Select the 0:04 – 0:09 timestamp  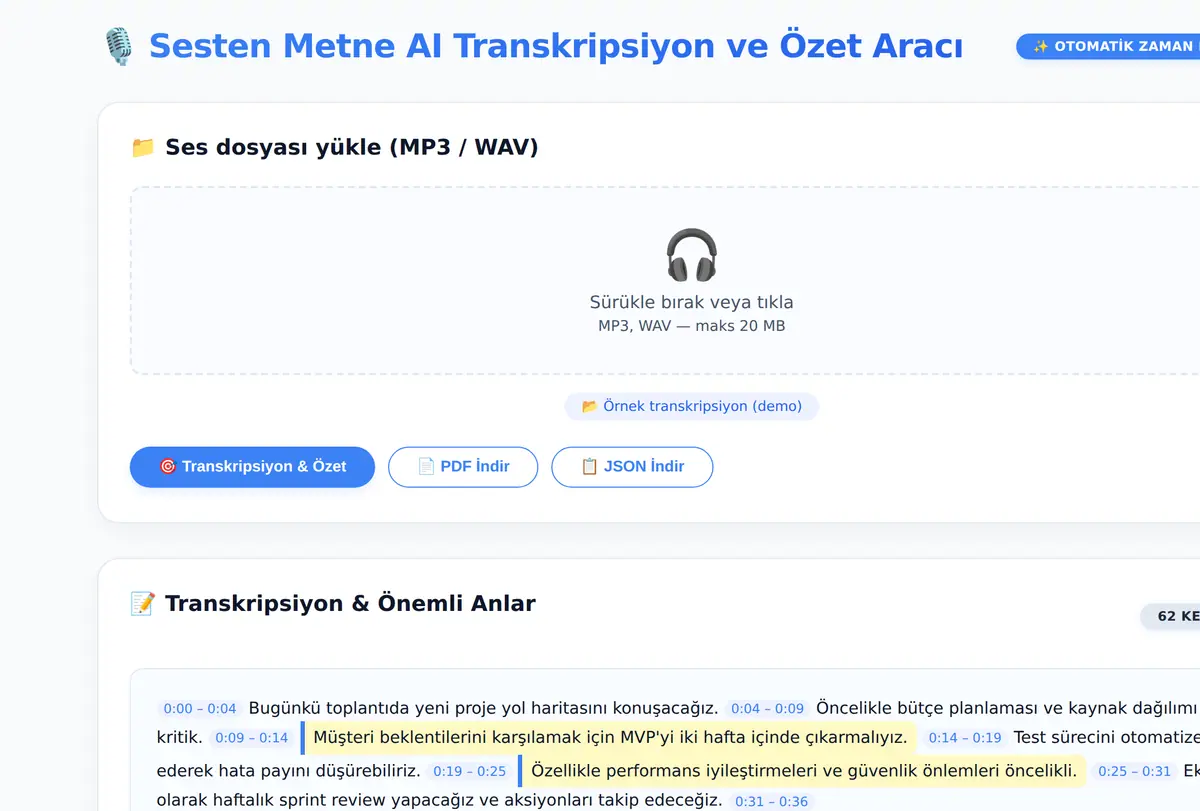tap(768, 709)
